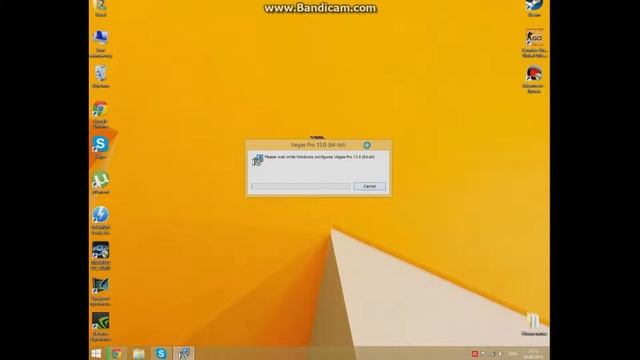The height and width of the screenshot is (360, 640).
Task: Open the shortcut below DAEMON Tools Lite
Action: (100, 256)
